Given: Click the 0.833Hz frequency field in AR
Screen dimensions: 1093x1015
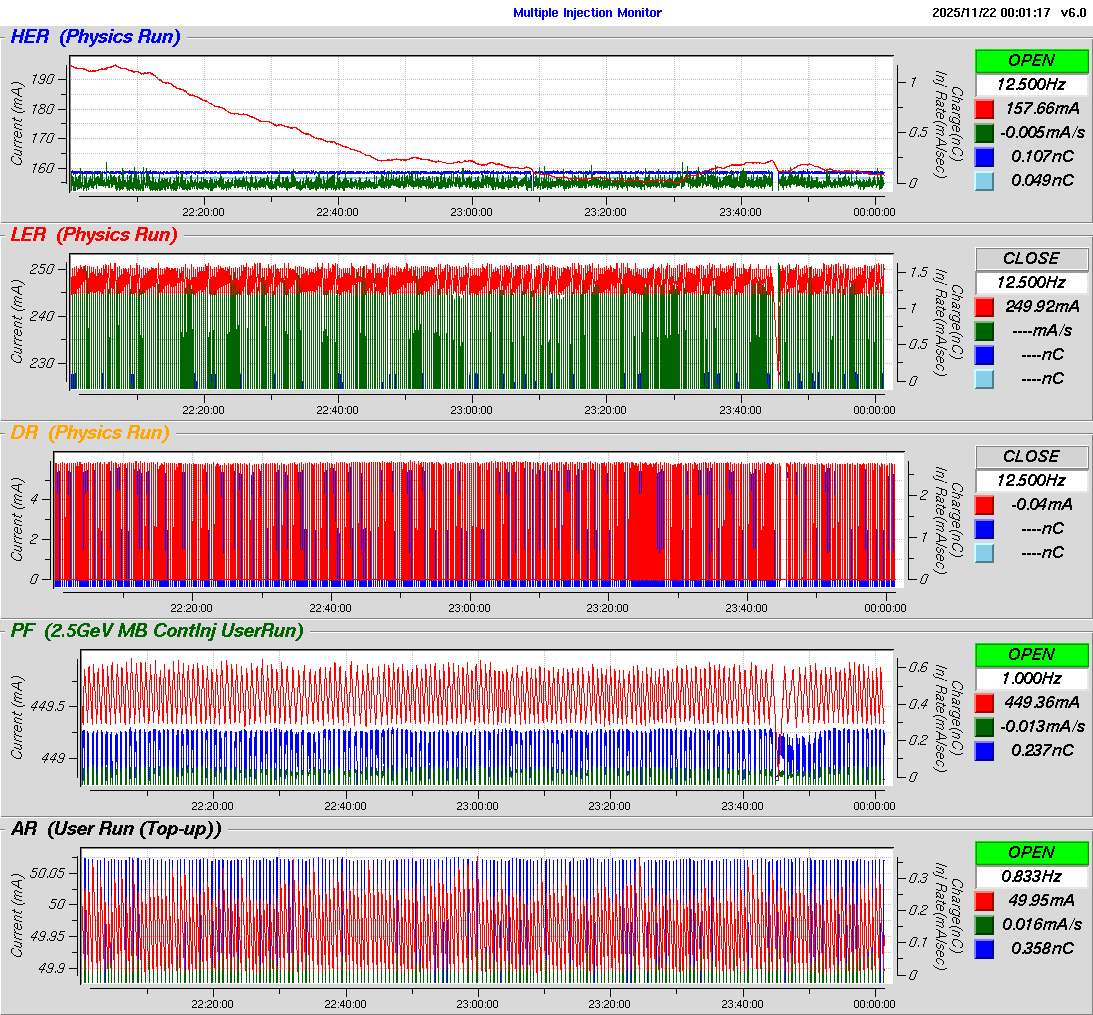Looking at the screenshot, I should (x=1031, y=876).
